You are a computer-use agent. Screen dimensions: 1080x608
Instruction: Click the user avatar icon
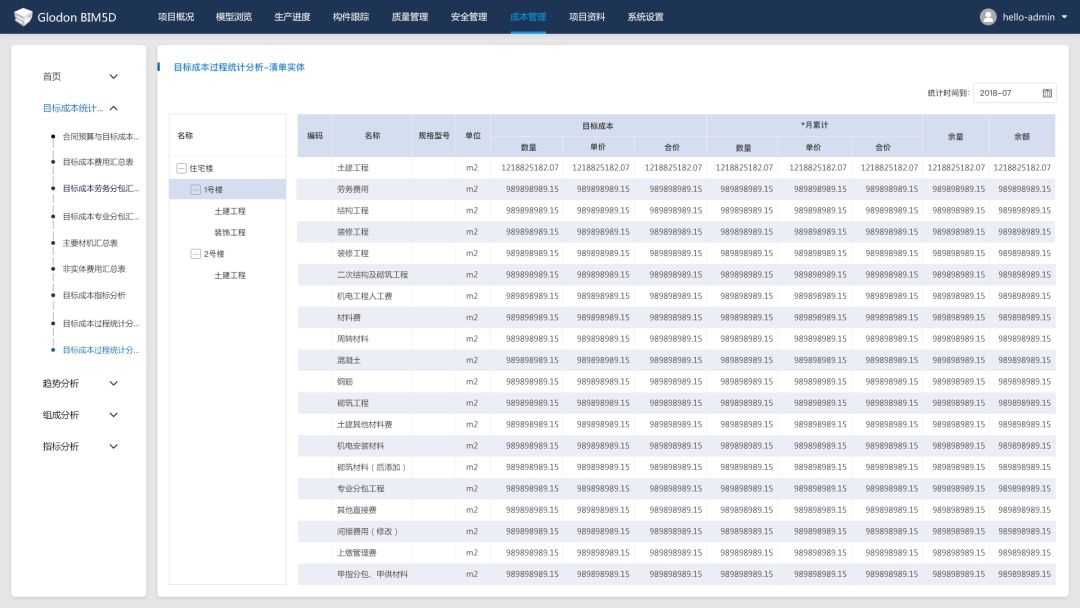(x=988, y=17)
